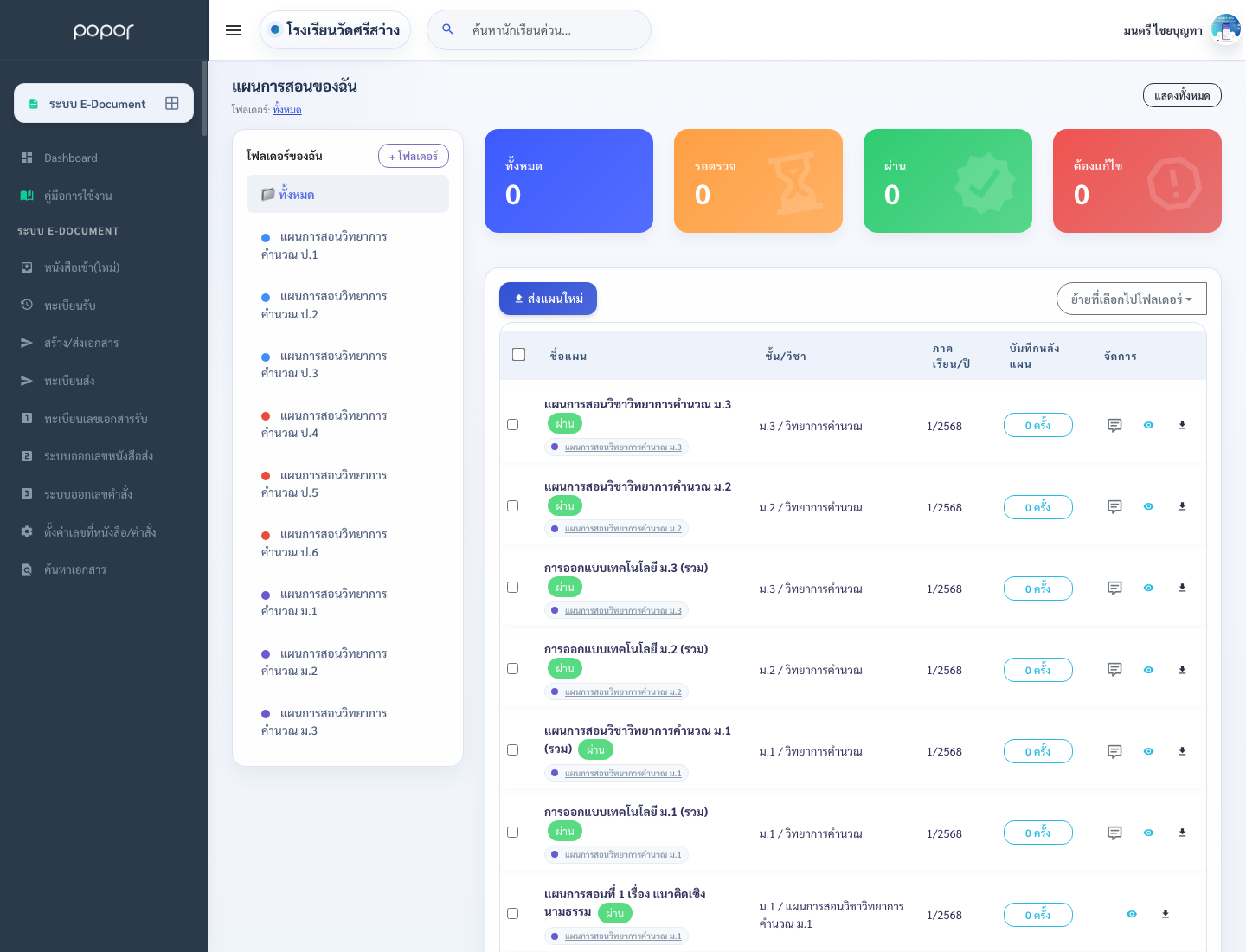Select folder แผนการสอนวิทยาการคำนวณ ป.1
The image size is (1246, 952).
click(x=348, y=246)
